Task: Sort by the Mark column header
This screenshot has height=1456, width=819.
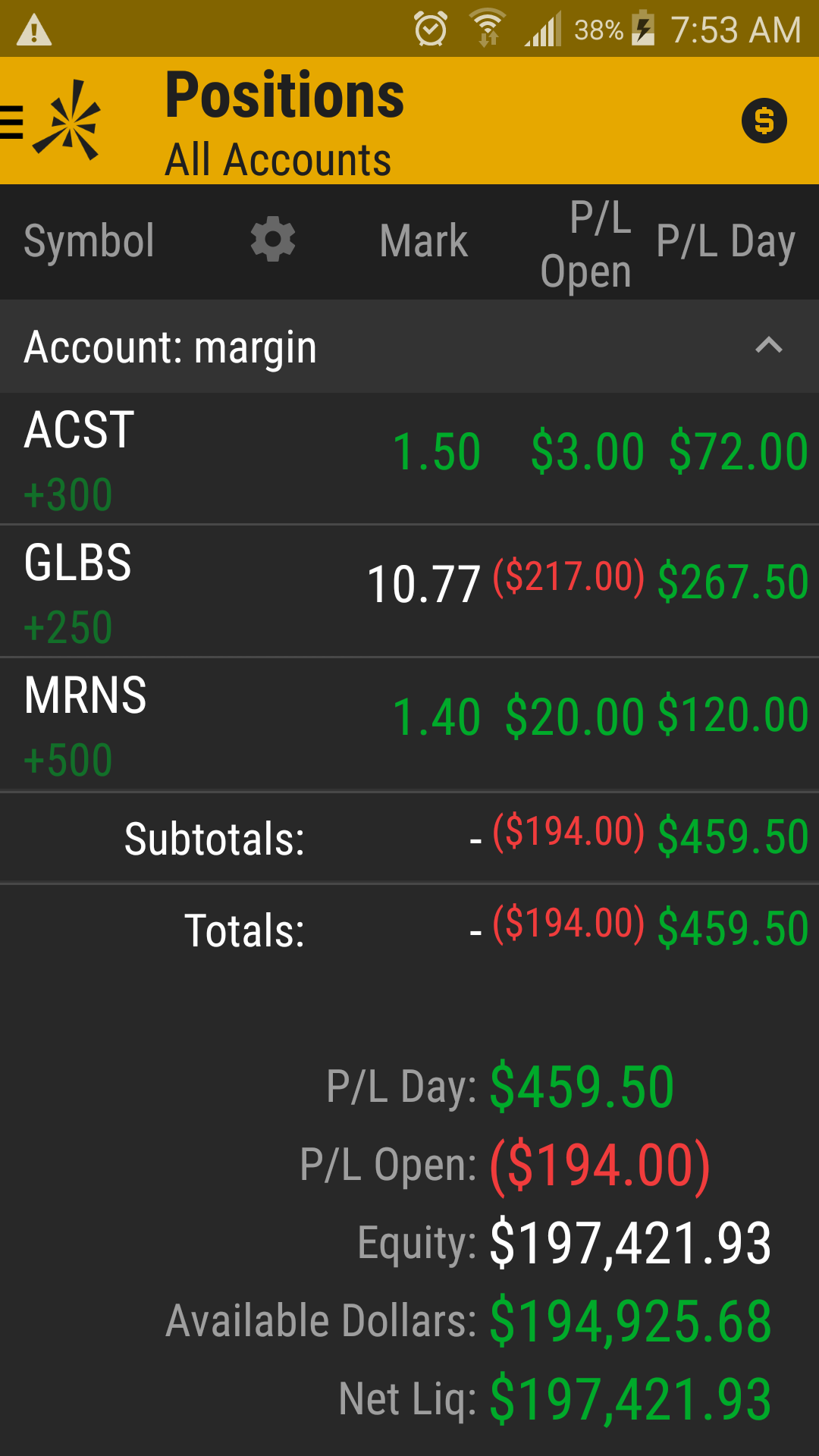Action: (x=423, y=241)
